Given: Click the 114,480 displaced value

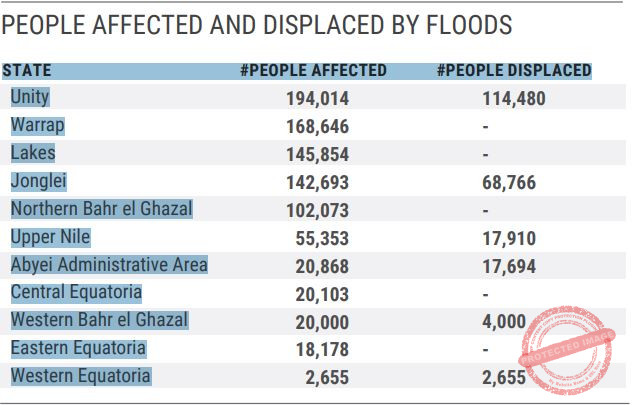Looking at the screenshot, I should coord(514,99).
